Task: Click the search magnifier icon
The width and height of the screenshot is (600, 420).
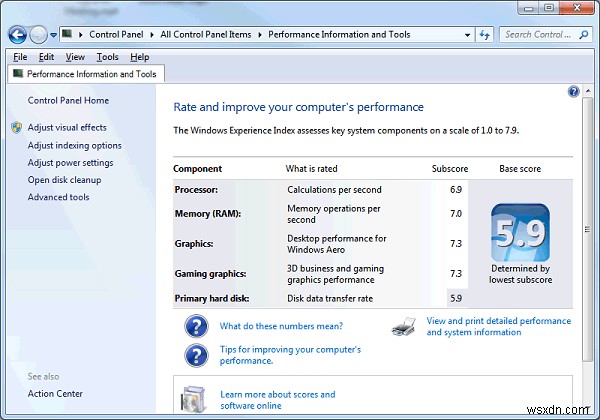Action: click(584, 35)
